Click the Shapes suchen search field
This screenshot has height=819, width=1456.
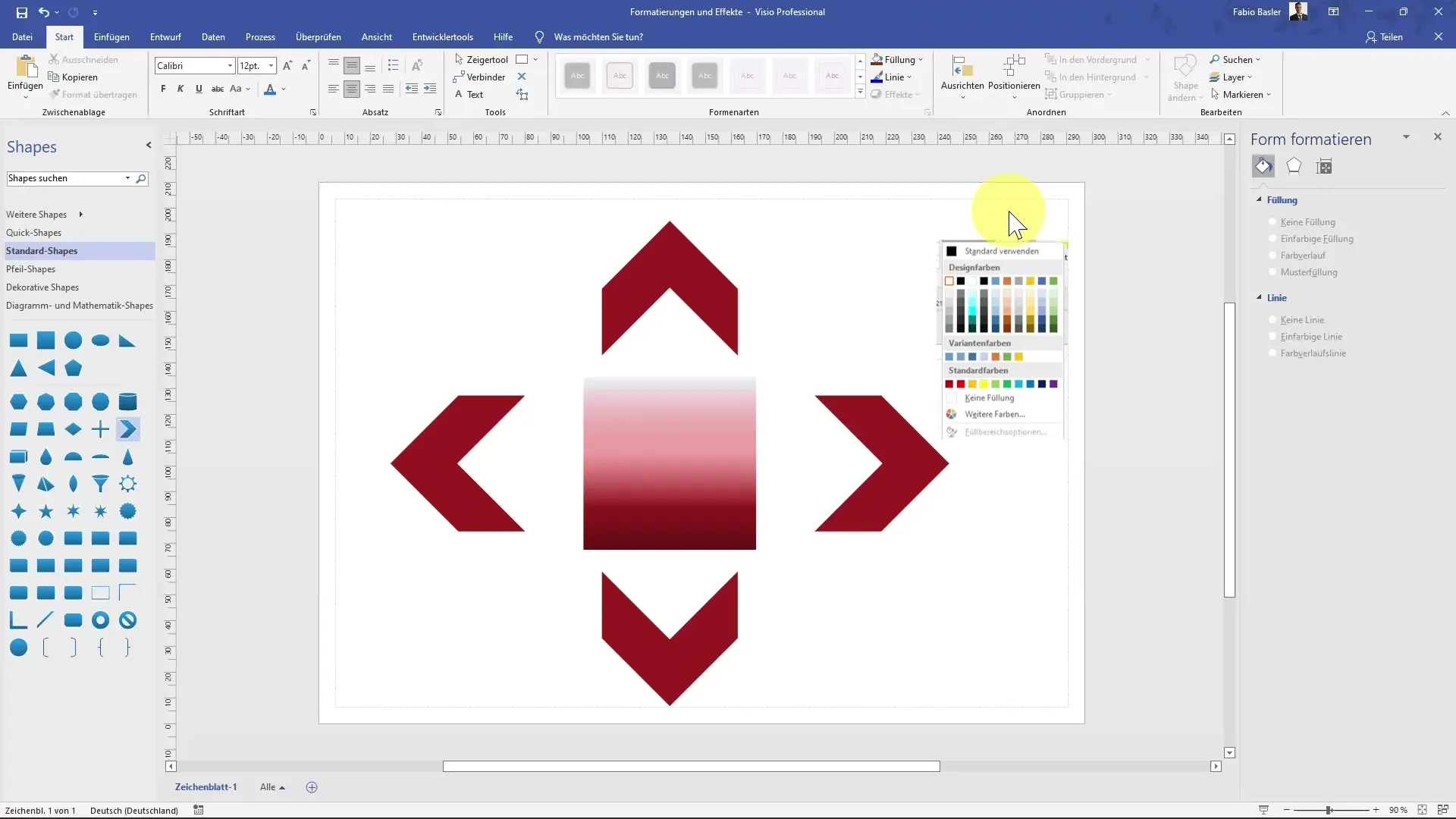coord(65,178)
